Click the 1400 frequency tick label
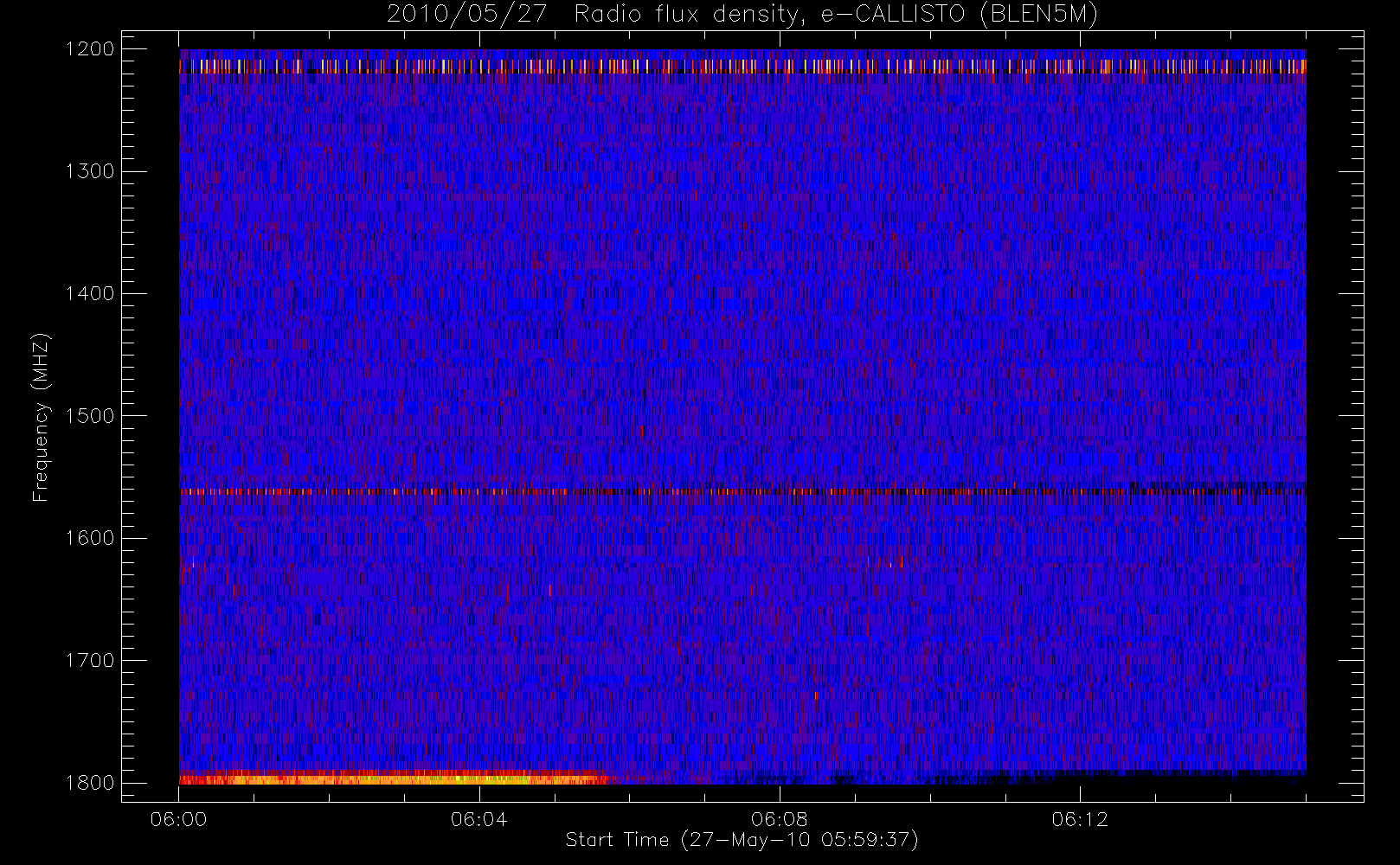The height and width of the screenshot is (865, 1400). click(x=90, y=293)
